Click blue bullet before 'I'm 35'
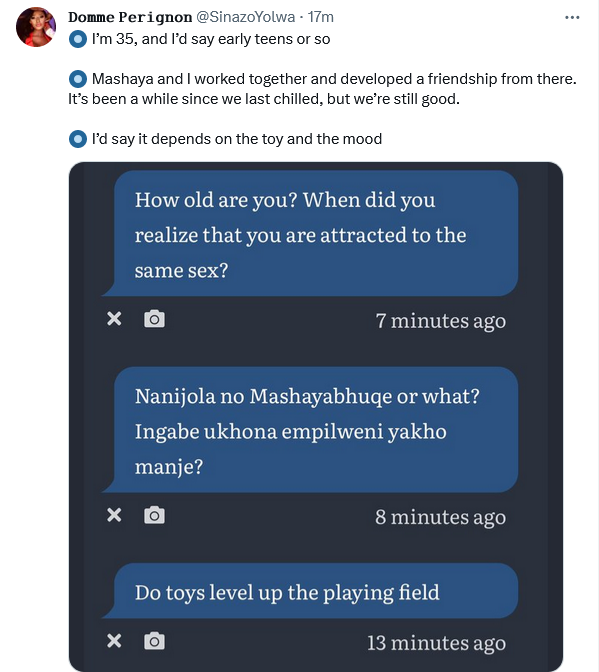Screen dimensions: 599x672 point(78,39)
